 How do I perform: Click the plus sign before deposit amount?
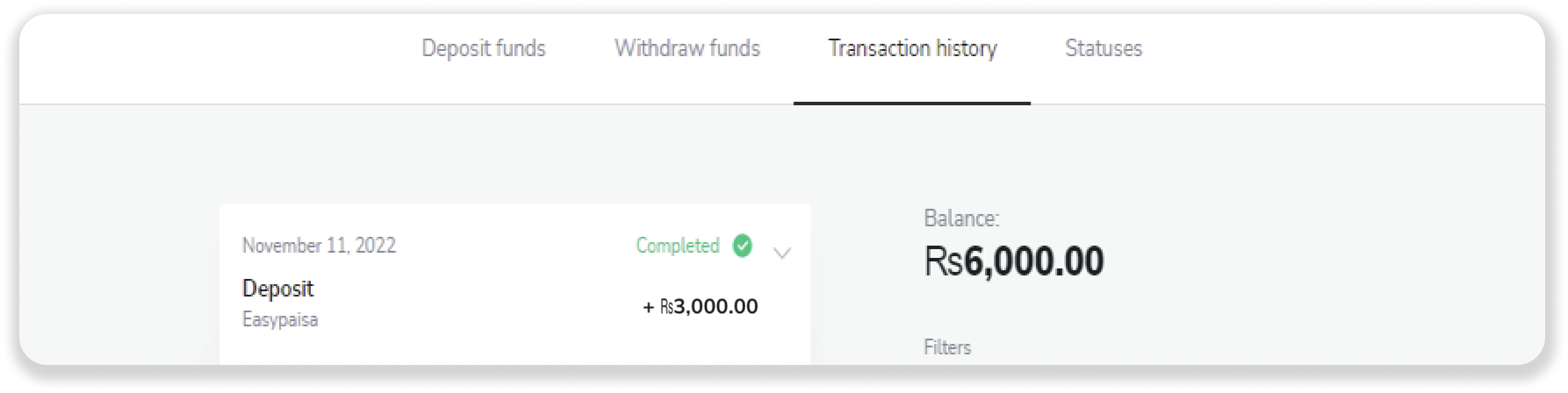point(649,307)
